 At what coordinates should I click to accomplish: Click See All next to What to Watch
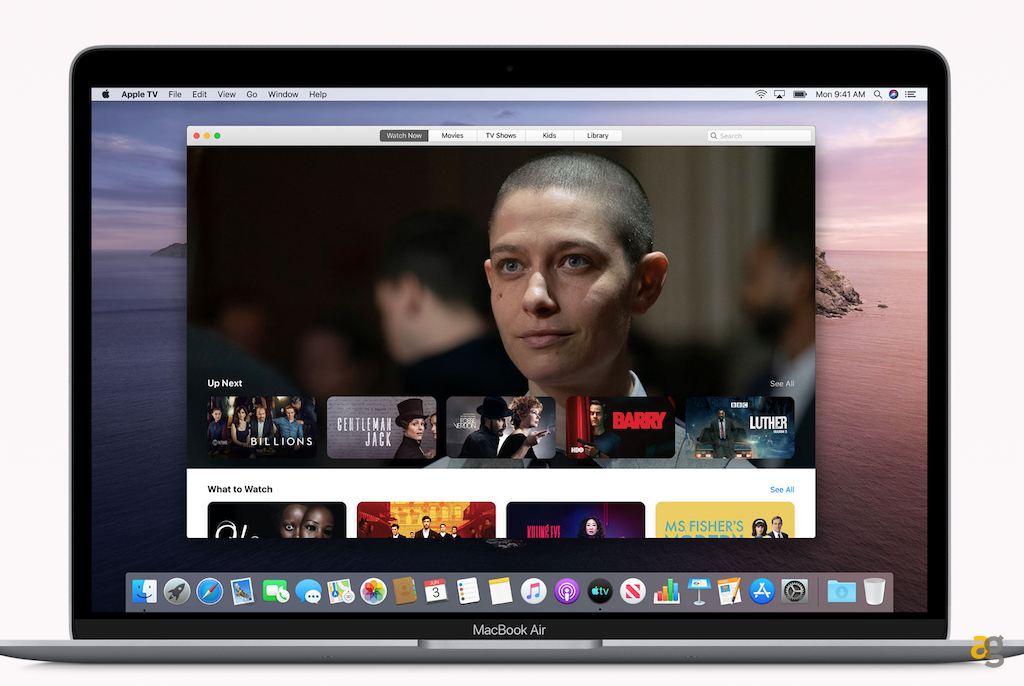[782, 489]
